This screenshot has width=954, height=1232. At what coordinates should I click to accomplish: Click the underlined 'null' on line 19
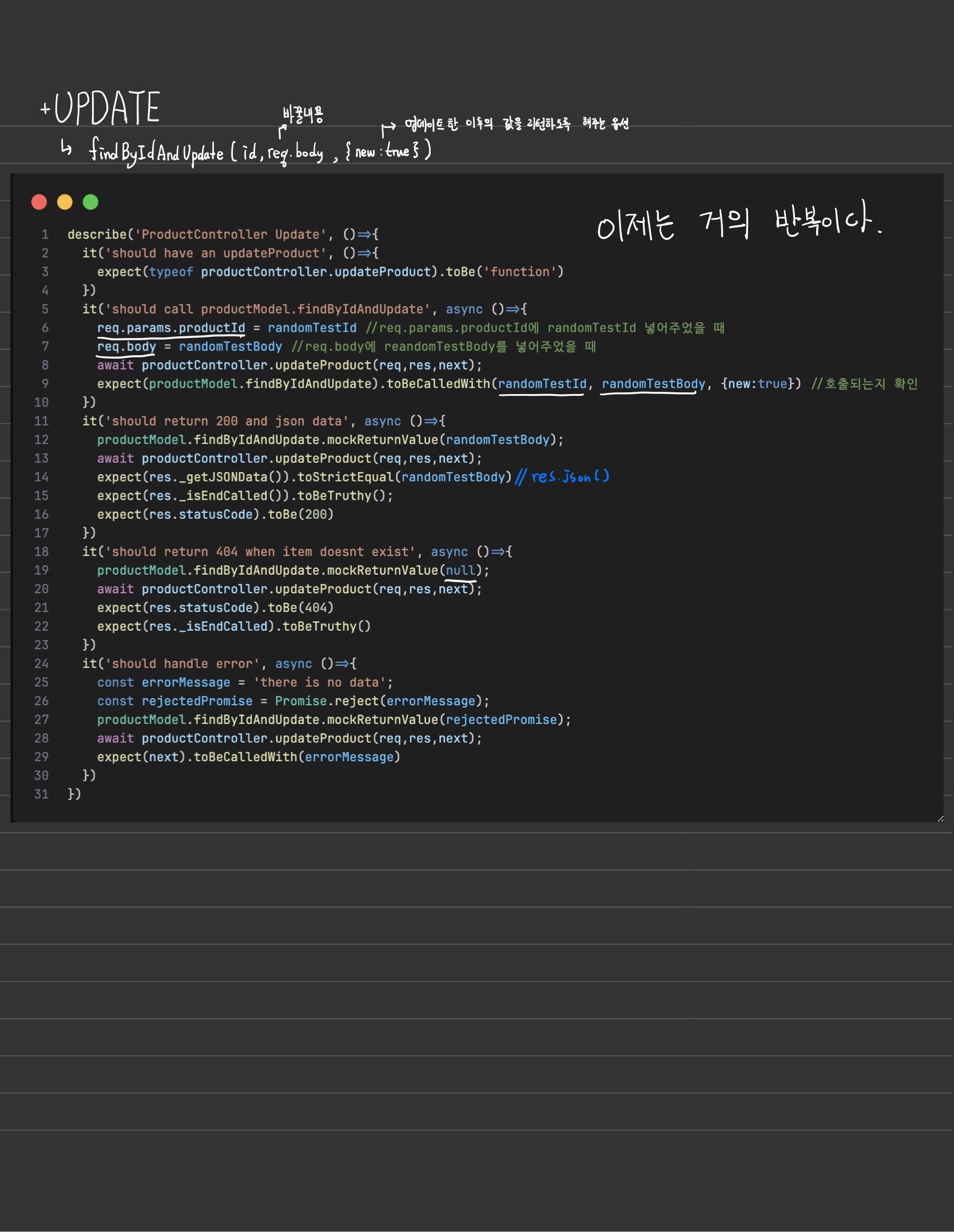tap(460, 570)
